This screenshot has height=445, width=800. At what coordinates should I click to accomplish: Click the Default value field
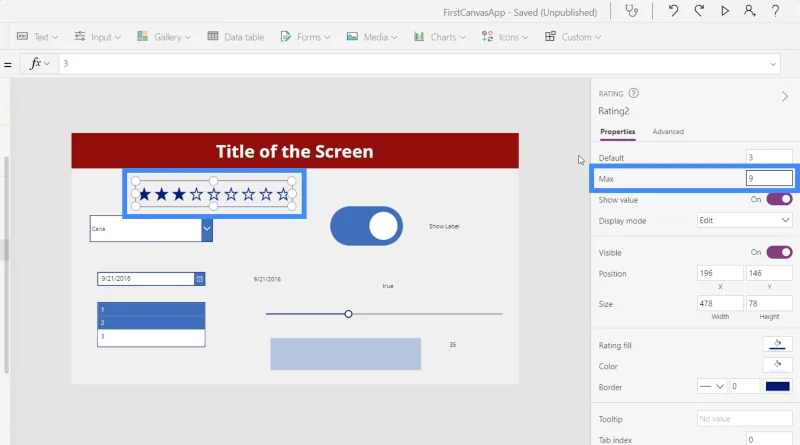[x=769, y=157]
